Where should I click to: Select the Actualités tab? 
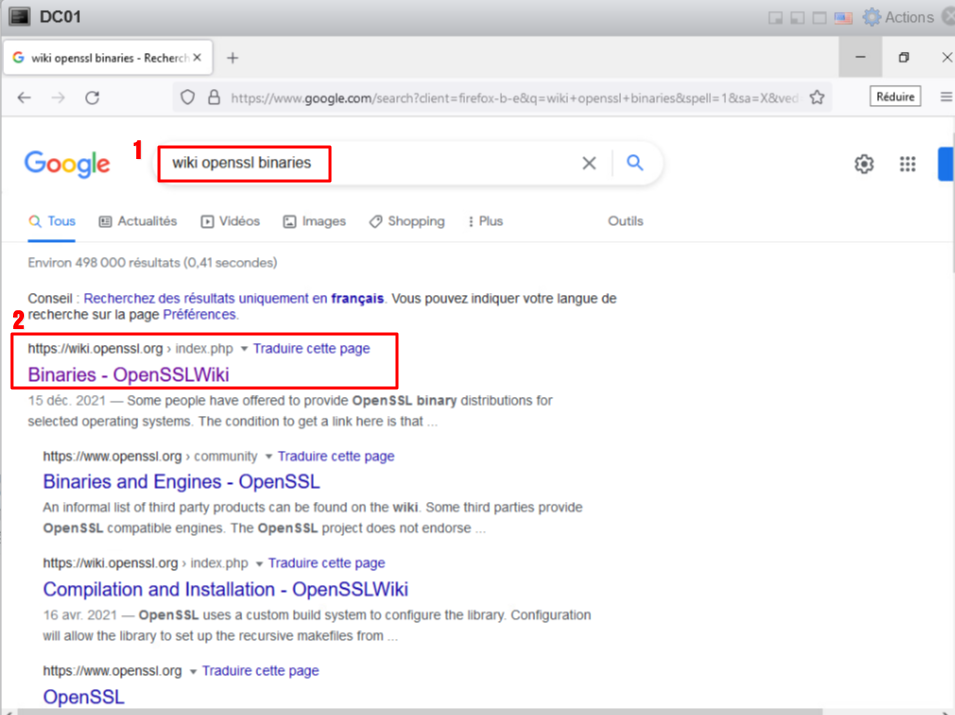coord(138,221)
